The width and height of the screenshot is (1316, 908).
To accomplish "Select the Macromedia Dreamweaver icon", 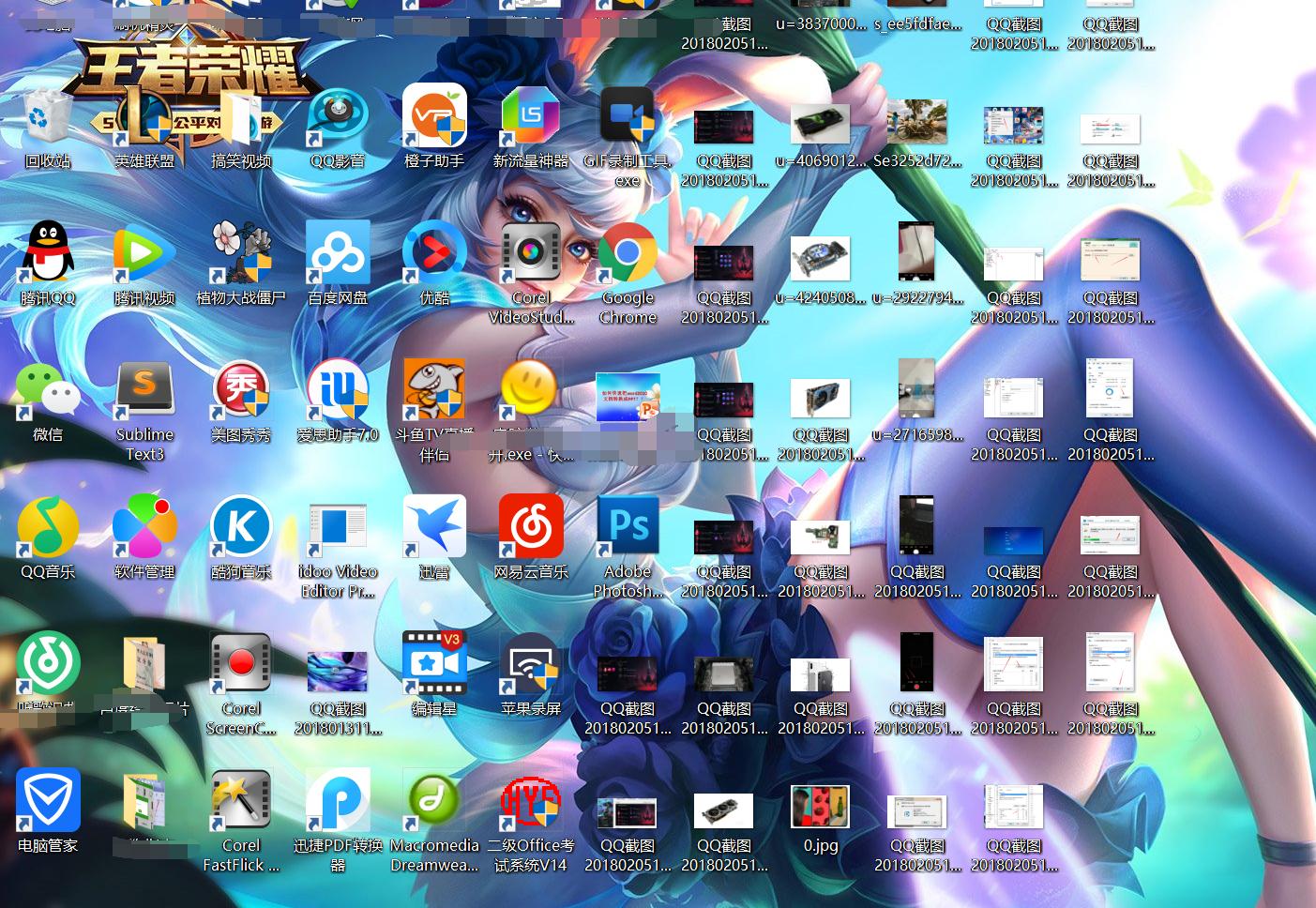I will (x=434, y=802).
